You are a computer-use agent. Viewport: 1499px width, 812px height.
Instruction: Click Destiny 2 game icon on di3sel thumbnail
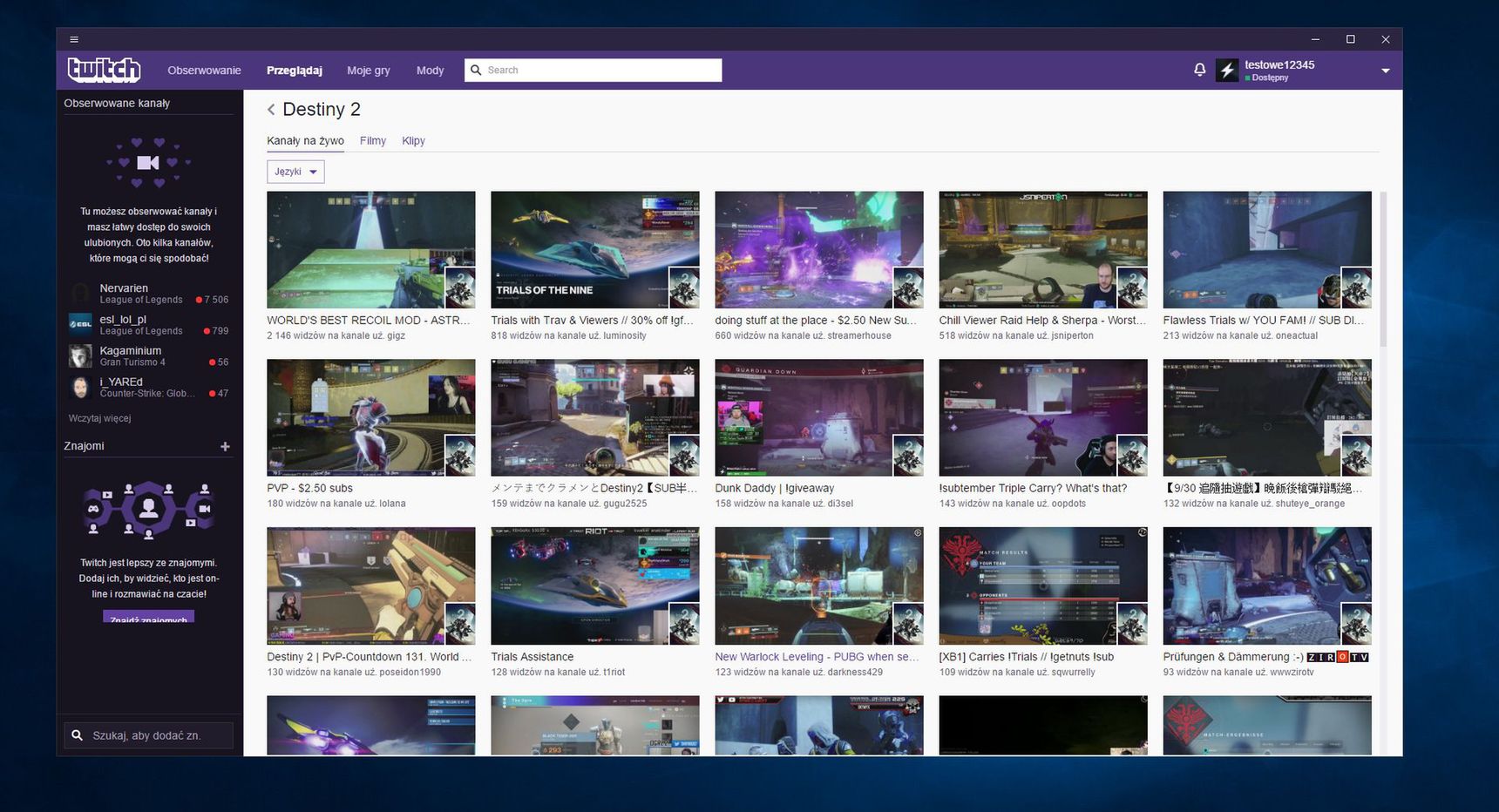pos(908,456)
